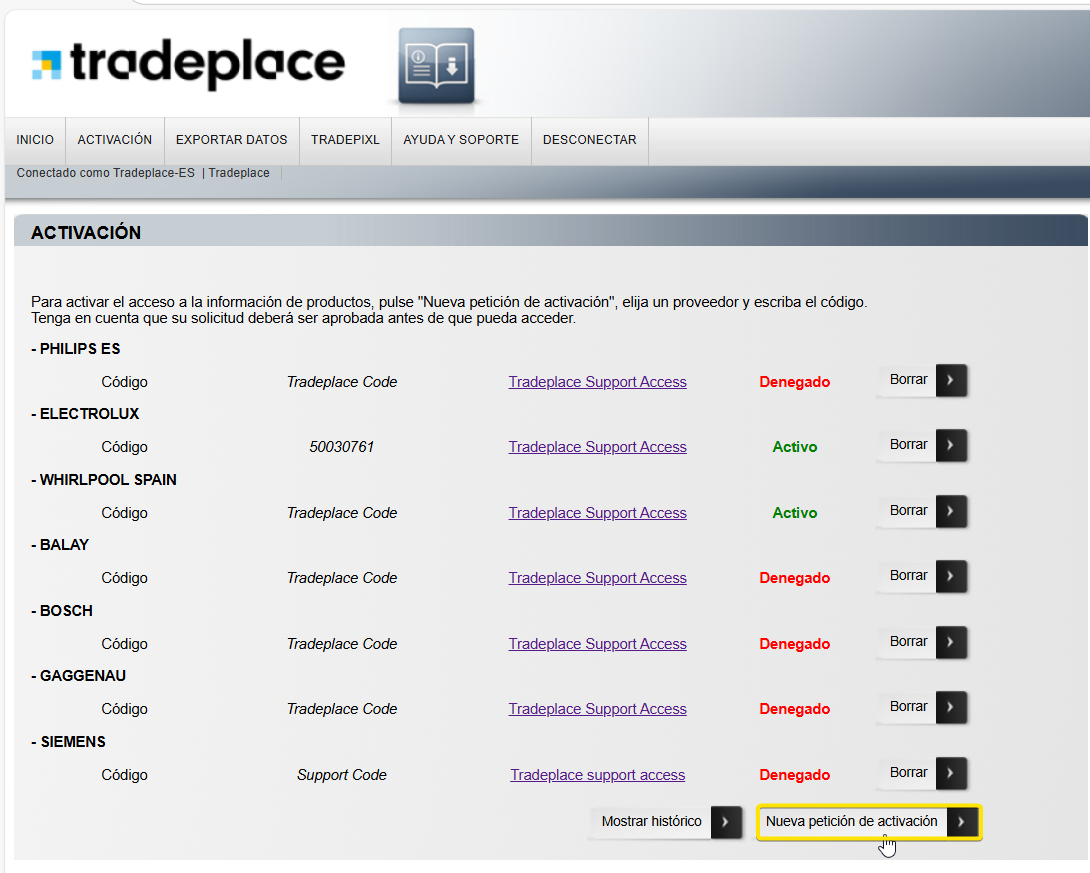
Task: Open BALAY Tradeplace Support Access link
Action: pos(597,578)
